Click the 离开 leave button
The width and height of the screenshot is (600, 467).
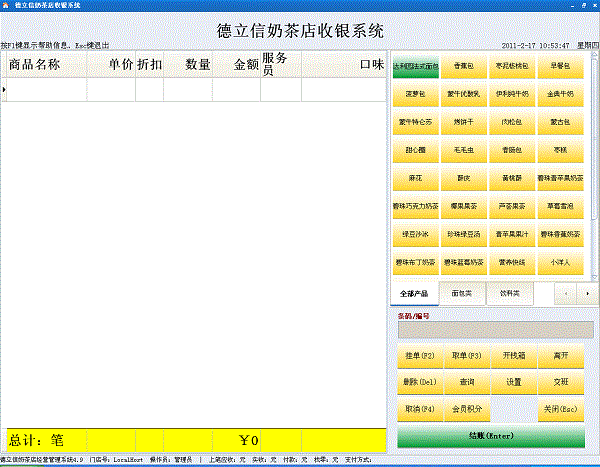point(561,356)
